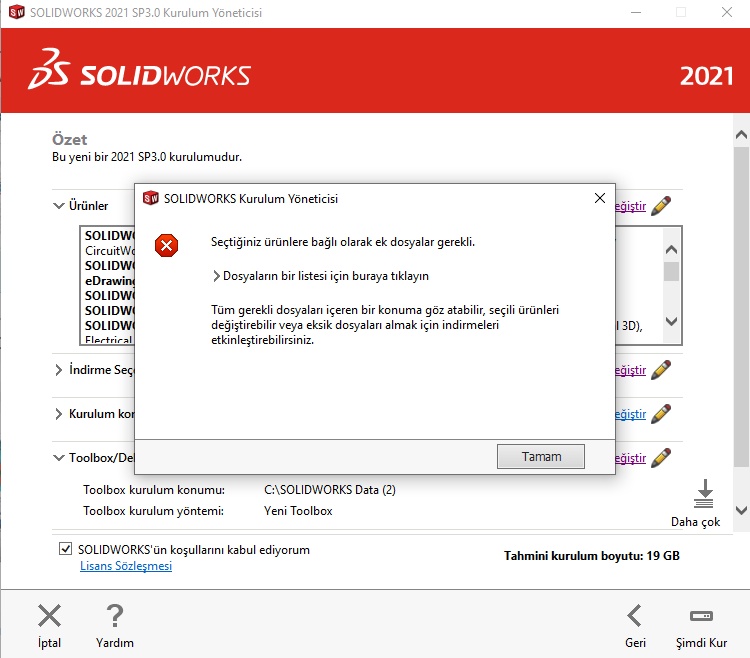Click pencil icon in Toolbox row
Viewport: 750px width, 658px height.
pos(661,458)
